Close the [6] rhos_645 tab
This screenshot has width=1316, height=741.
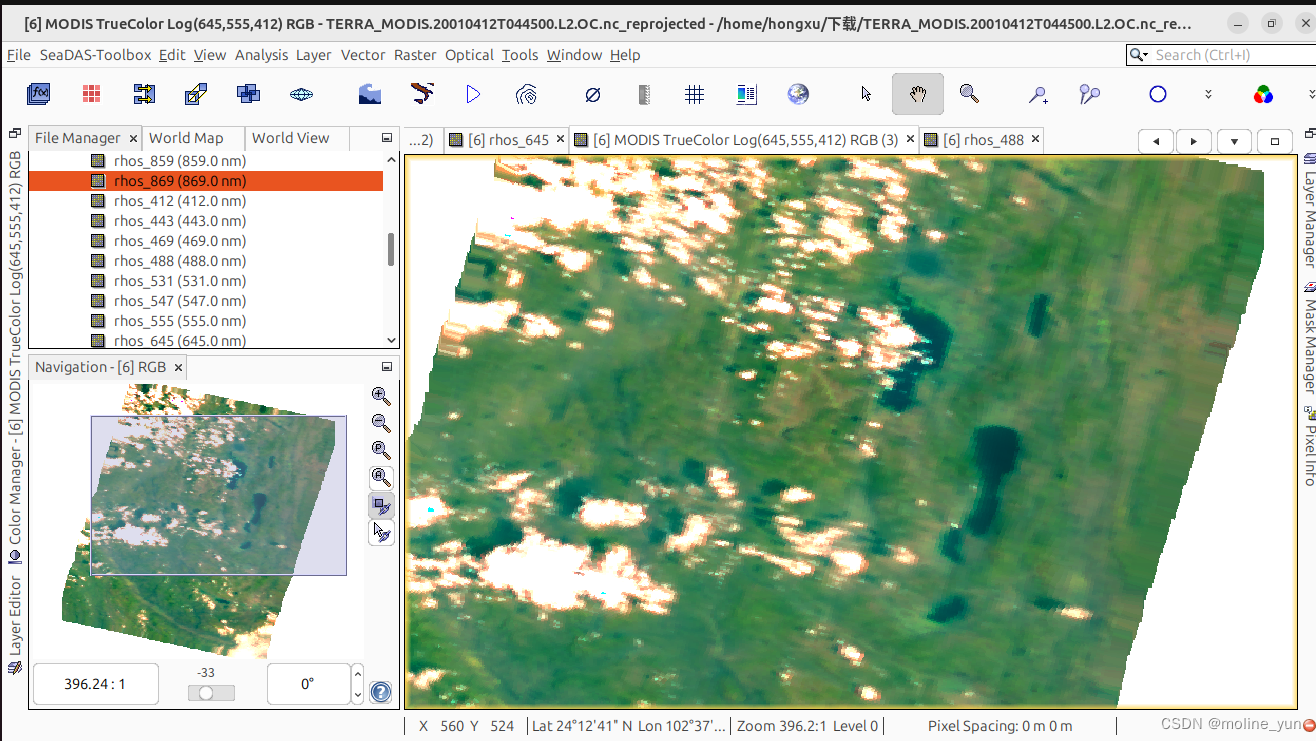[x=560, y=140]
